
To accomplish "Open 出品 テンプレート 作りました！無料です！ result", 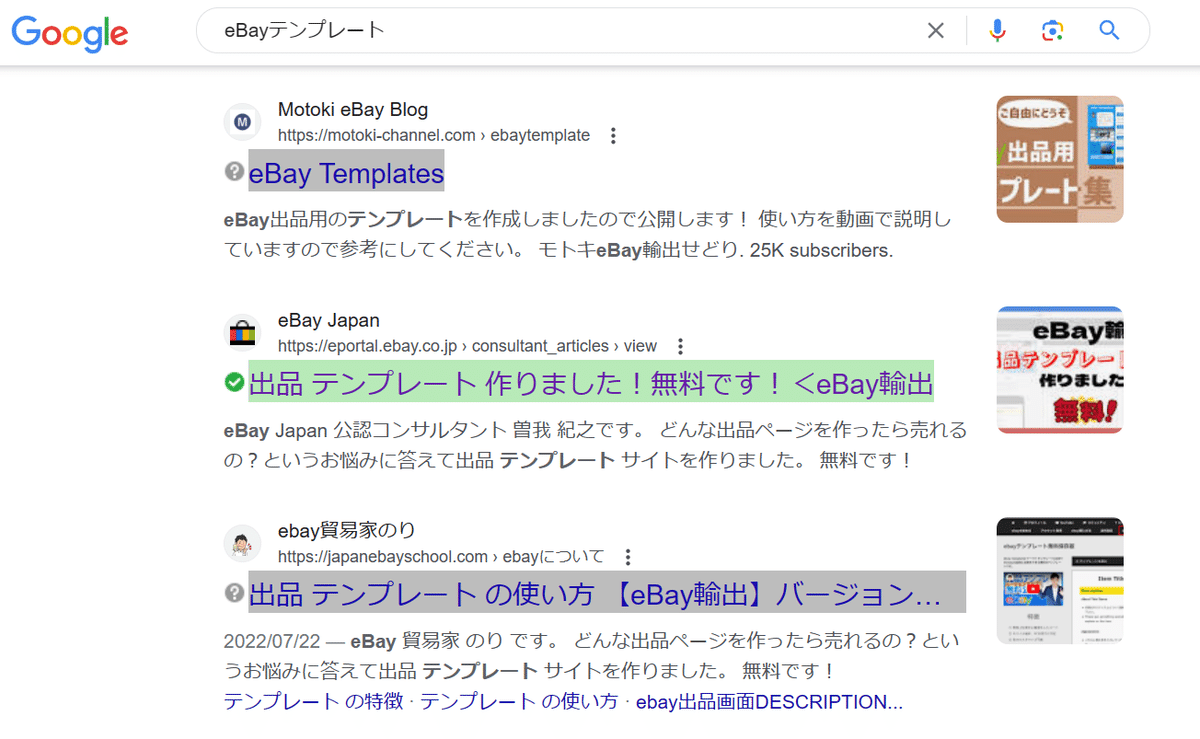I will pos(591,383).
